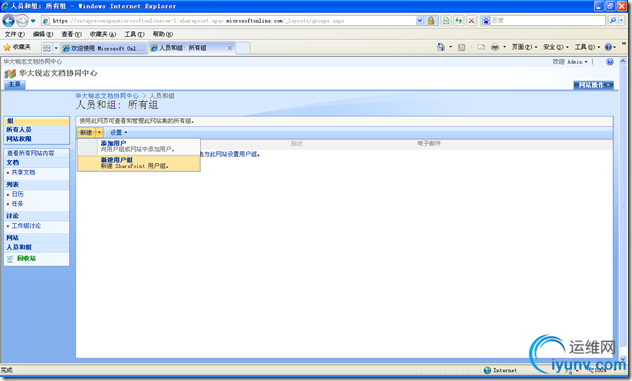Open the 查看 menu
Screen dimensions: 632x381
[x=71, y=34]
